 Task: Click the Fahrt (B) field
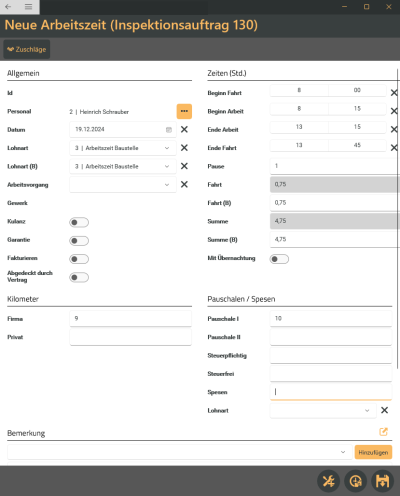(x=334, y=203)
